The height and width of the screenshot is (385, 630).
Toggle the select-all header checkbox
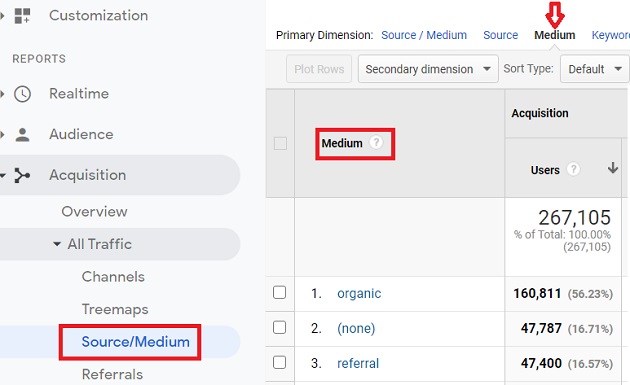(x=280, y=143)
